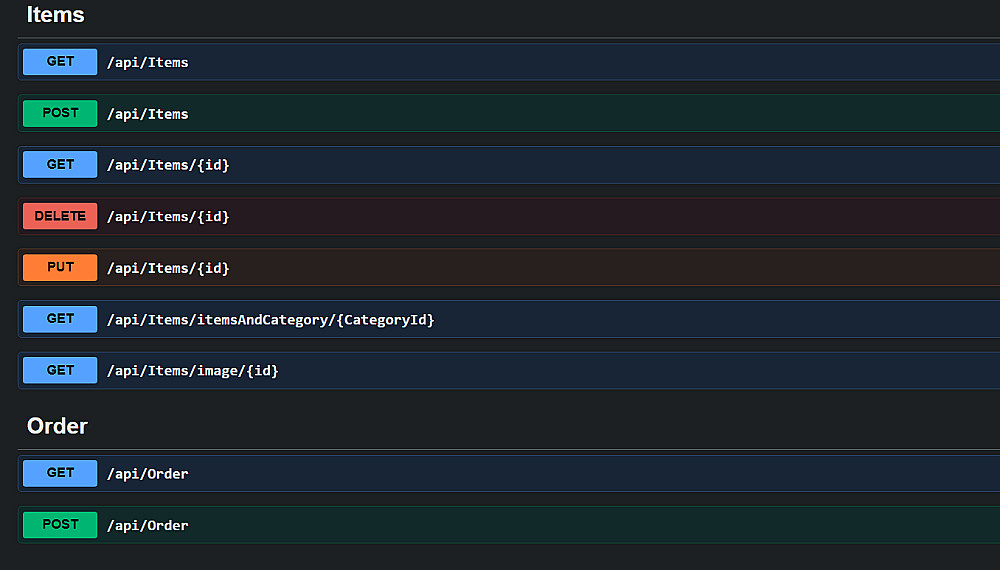
Task: Click the GET badge for /api/Items list
Action: click(x=60, y=62)
